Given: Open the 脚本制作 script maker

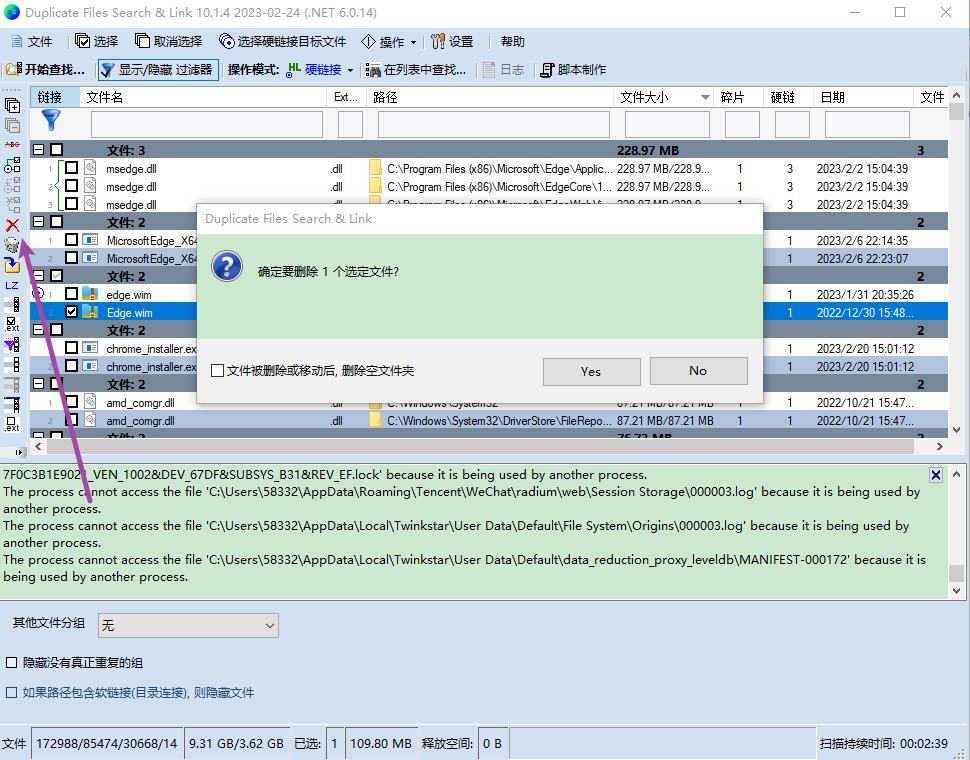Looking at the screenshot, I should tap(573, 69).
